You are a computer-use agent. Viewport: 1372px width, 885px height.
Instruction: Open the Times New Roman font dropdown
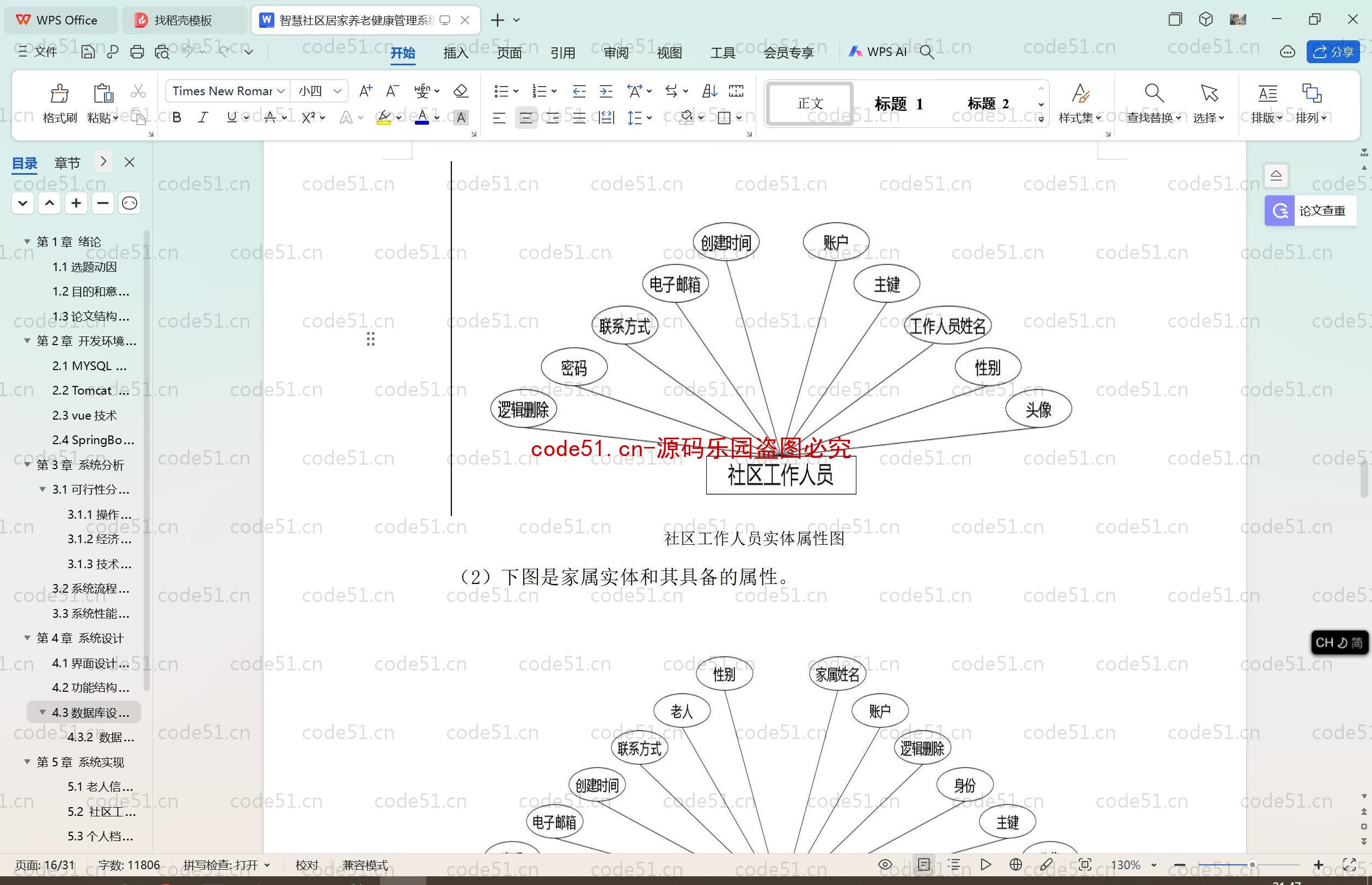[x=282, y=91]
